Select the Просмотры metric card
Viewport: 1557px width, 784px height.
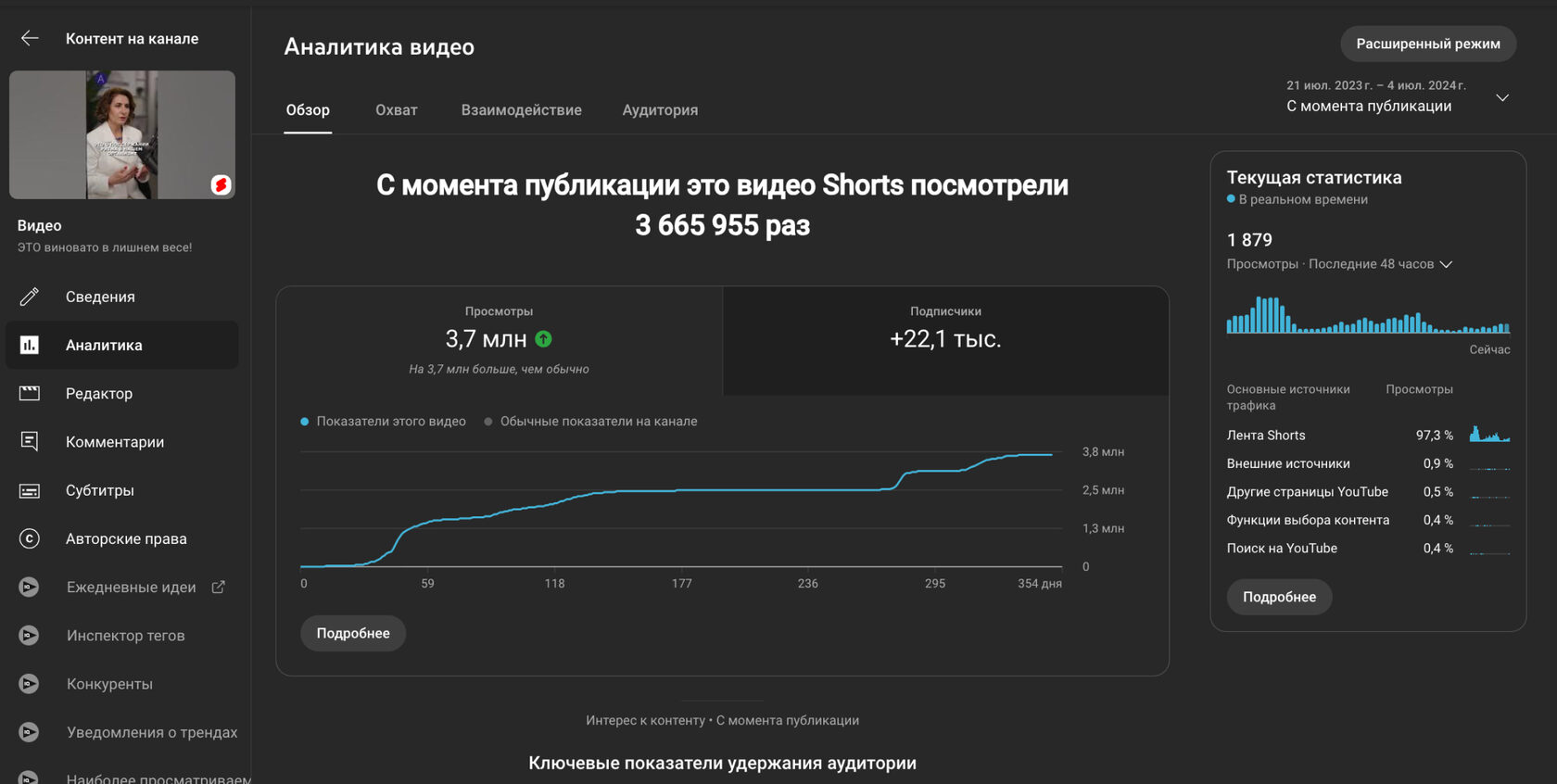(x=500, y=341)
